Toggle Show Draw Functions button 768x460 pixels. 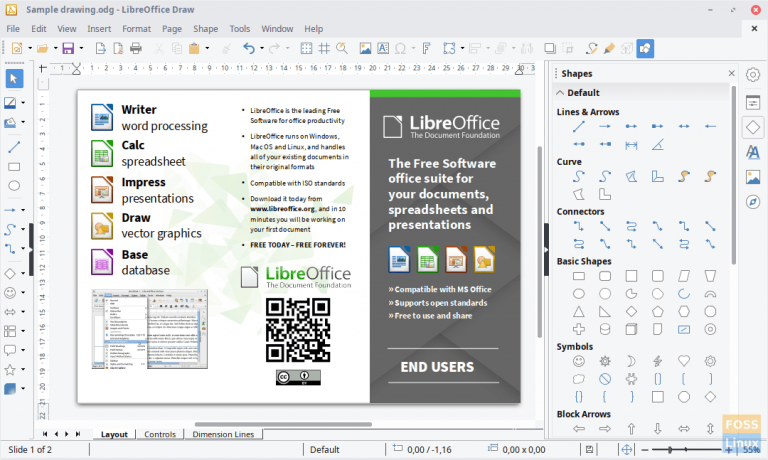(645, 48)
